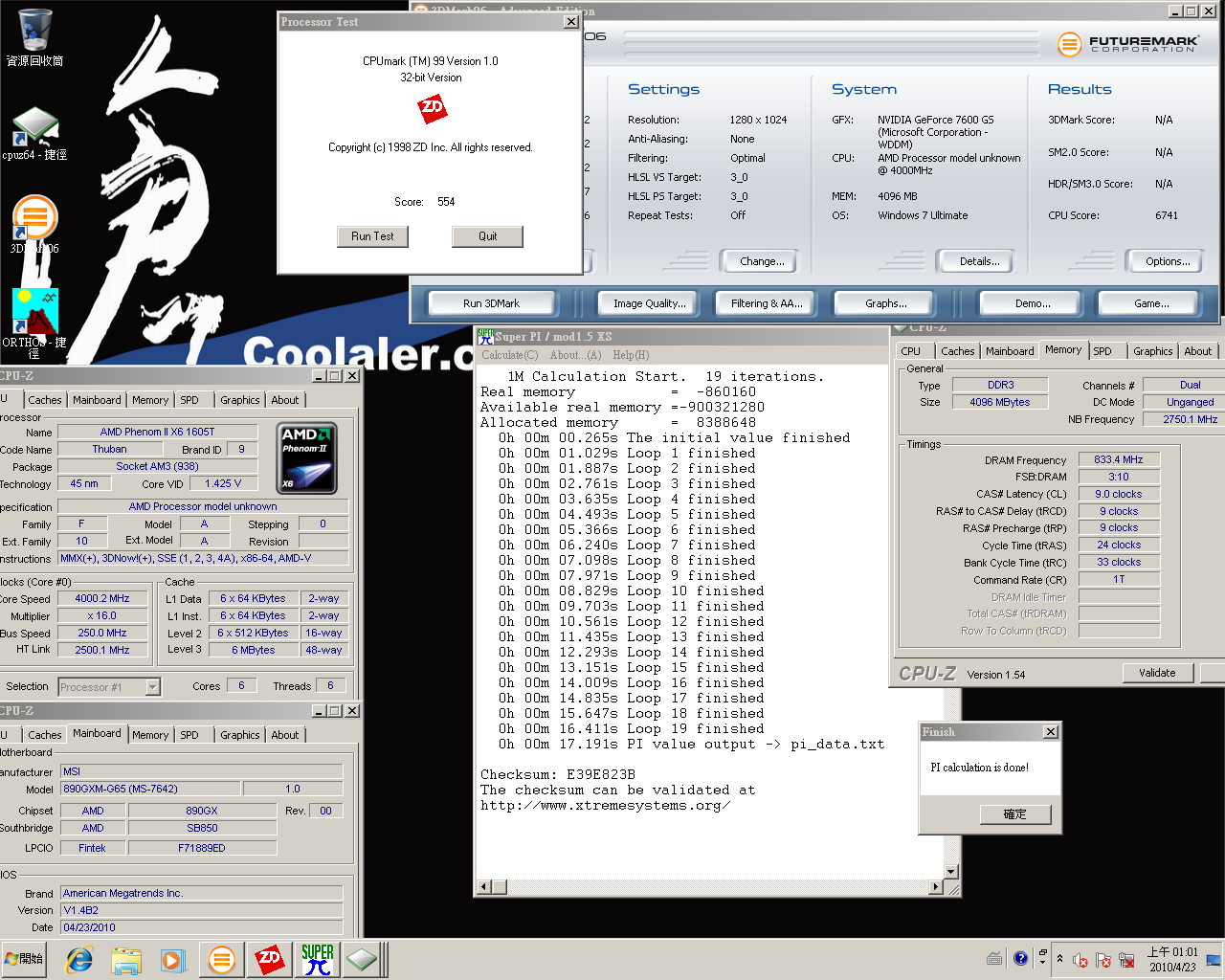Click Super PI horizontal scrollbar left arrow
Image resolution: width=1225 pixels, height=980 pixels.
point(486,887)
